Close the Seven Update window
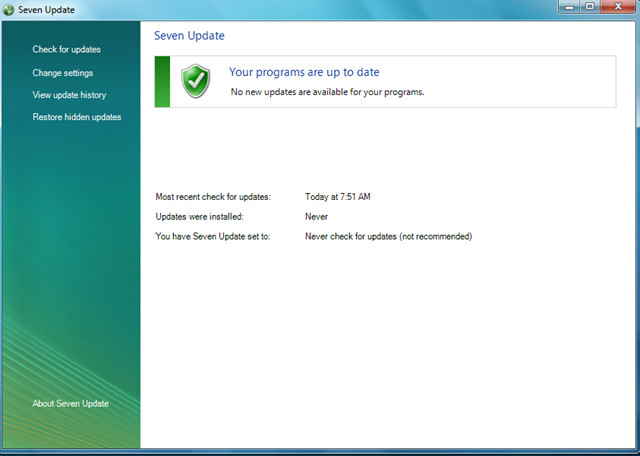Viewport: 640px width, 456px height. pos(618,7)
